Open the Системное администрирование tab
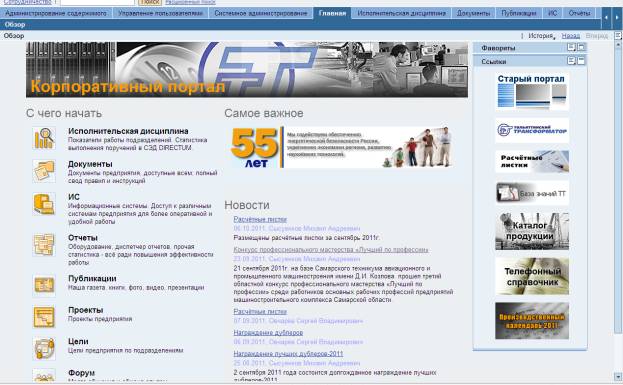 coord(261,13)
